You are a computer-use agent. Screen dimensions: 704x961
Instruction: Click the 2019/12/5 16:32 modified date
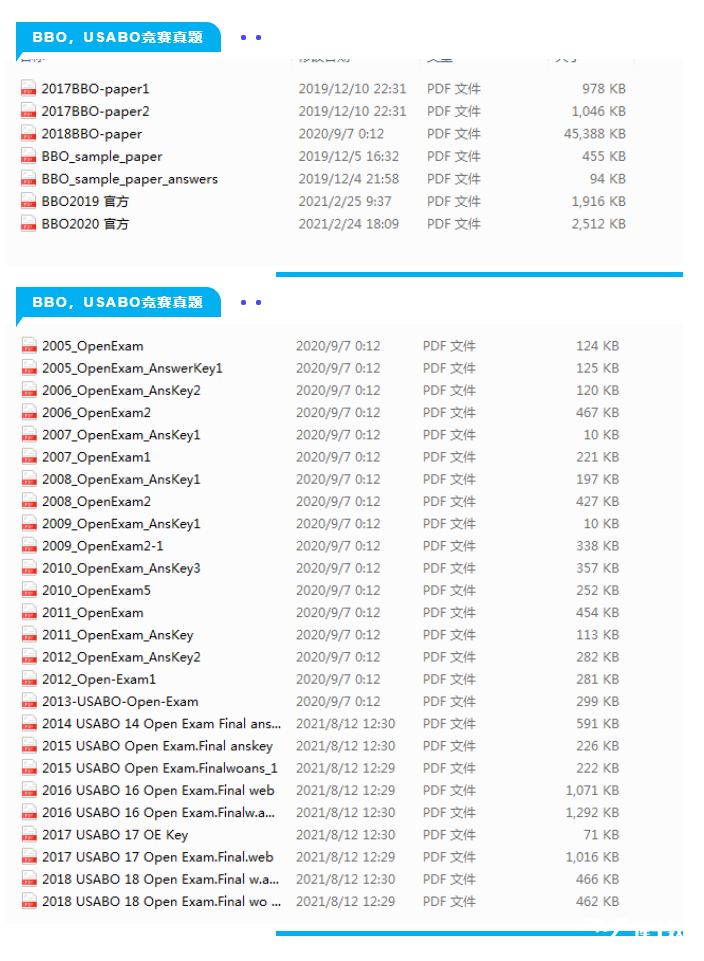pyautogui.click(x=349, y=156)
